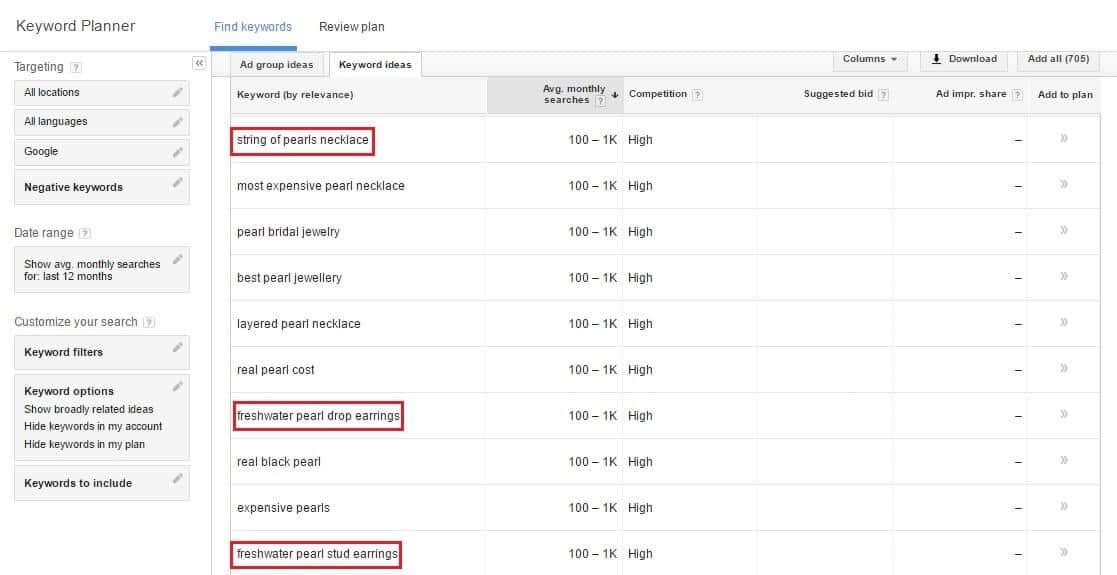Click pencil icon for Negative keywords
The image size is (1117, 575).
[x=177, y=182]
